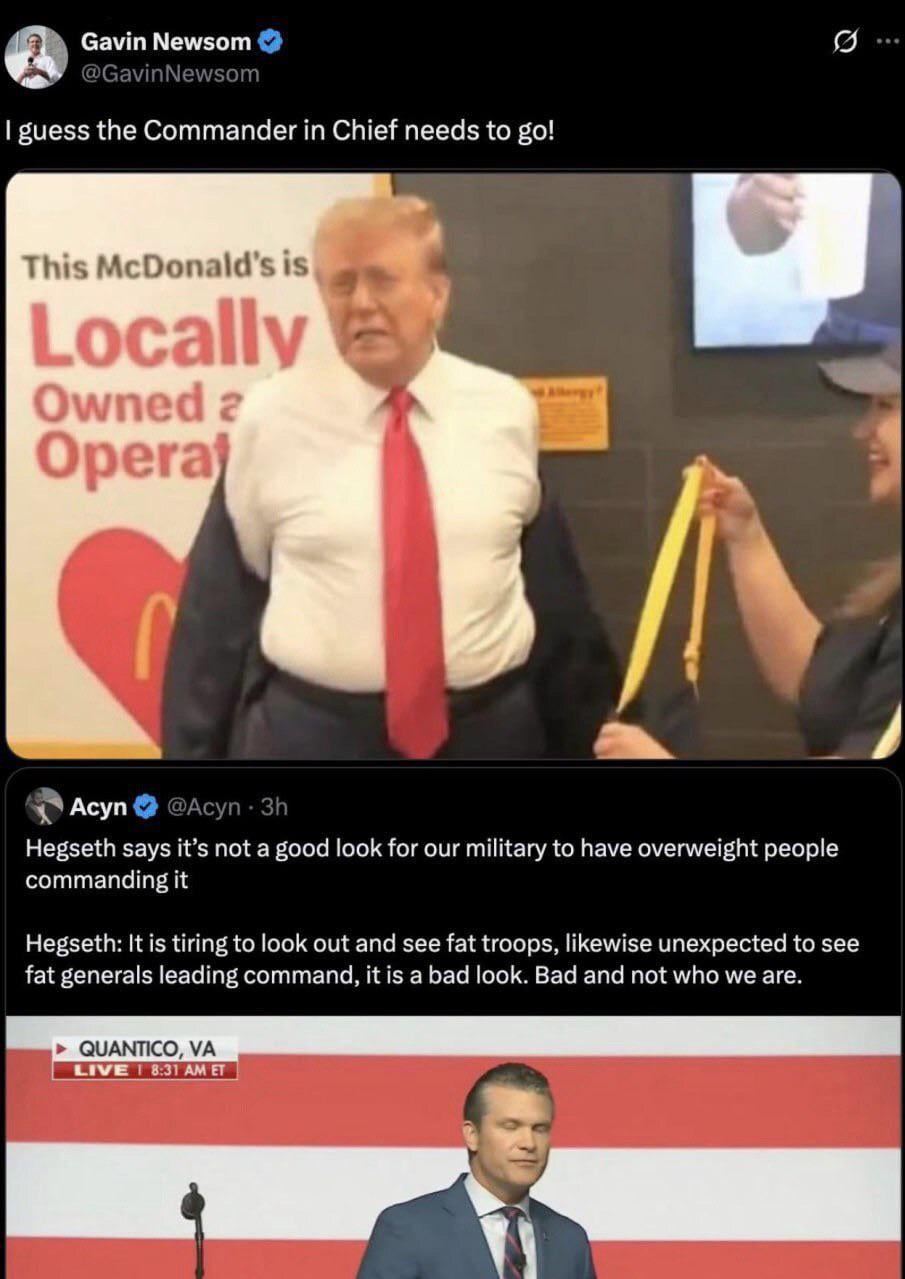Open the McDonald's photo in the tweet
Viewport: 905px width, 1279px height.
coord(453,465)
